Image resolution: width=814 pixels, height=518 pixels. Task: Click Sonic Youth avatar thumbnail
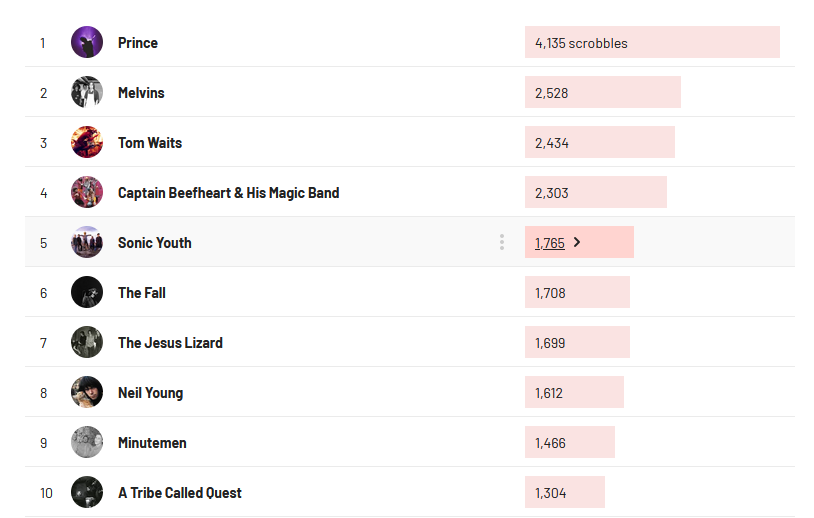point(87,242)
